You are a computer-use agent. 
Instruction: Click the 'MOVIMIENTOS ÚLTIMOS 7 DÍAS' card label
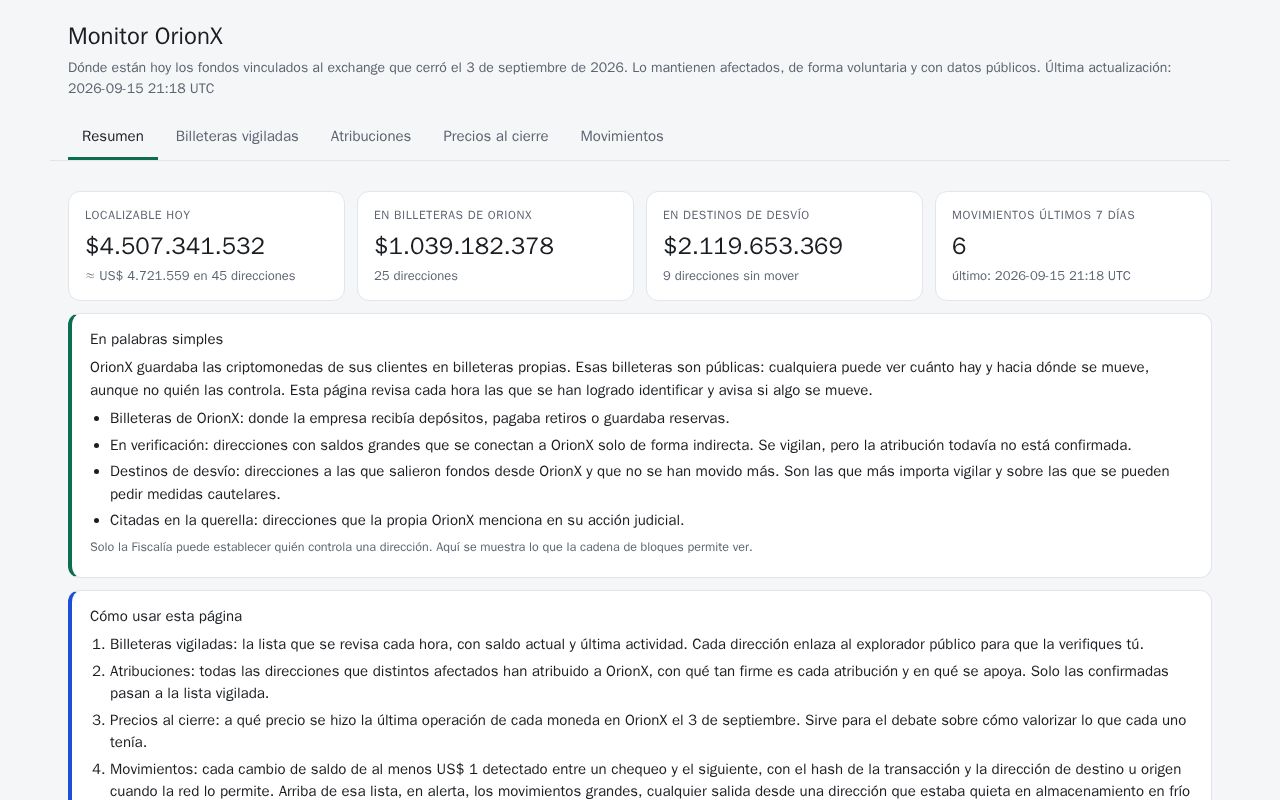pyautogui.click(x=1043, y=215)
